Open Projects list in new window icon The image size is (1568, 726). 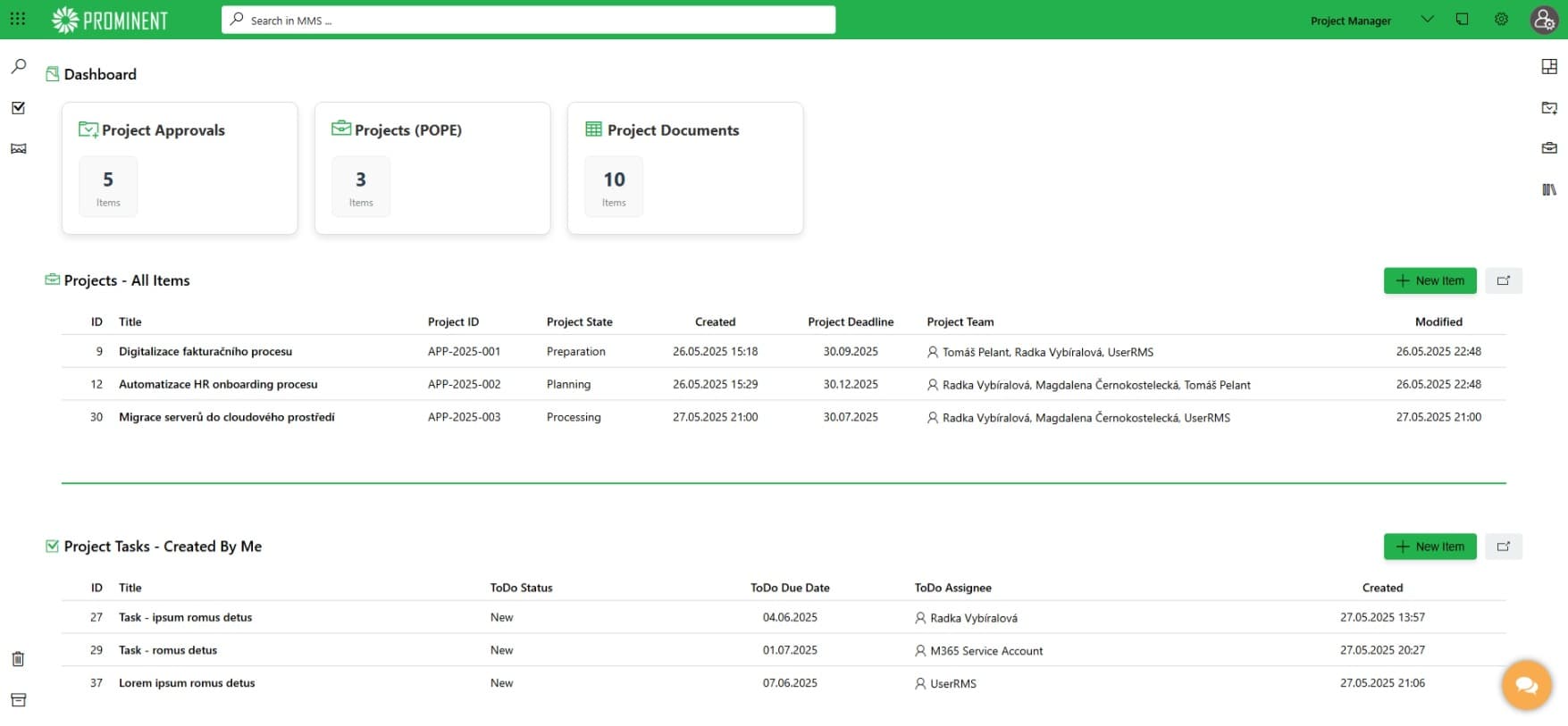[1504, 280]
